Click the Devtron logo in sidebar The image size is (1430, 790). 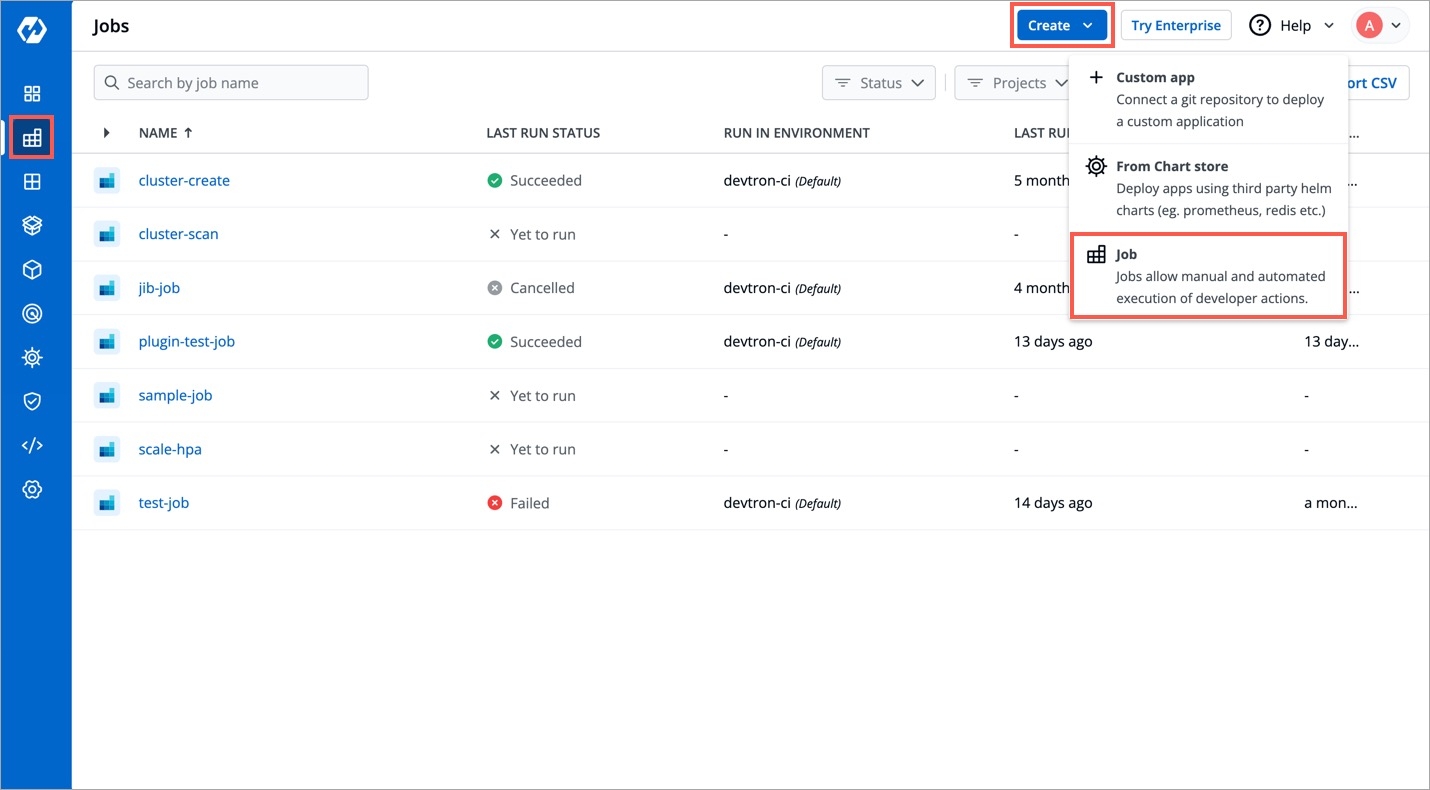coord(32,31)
